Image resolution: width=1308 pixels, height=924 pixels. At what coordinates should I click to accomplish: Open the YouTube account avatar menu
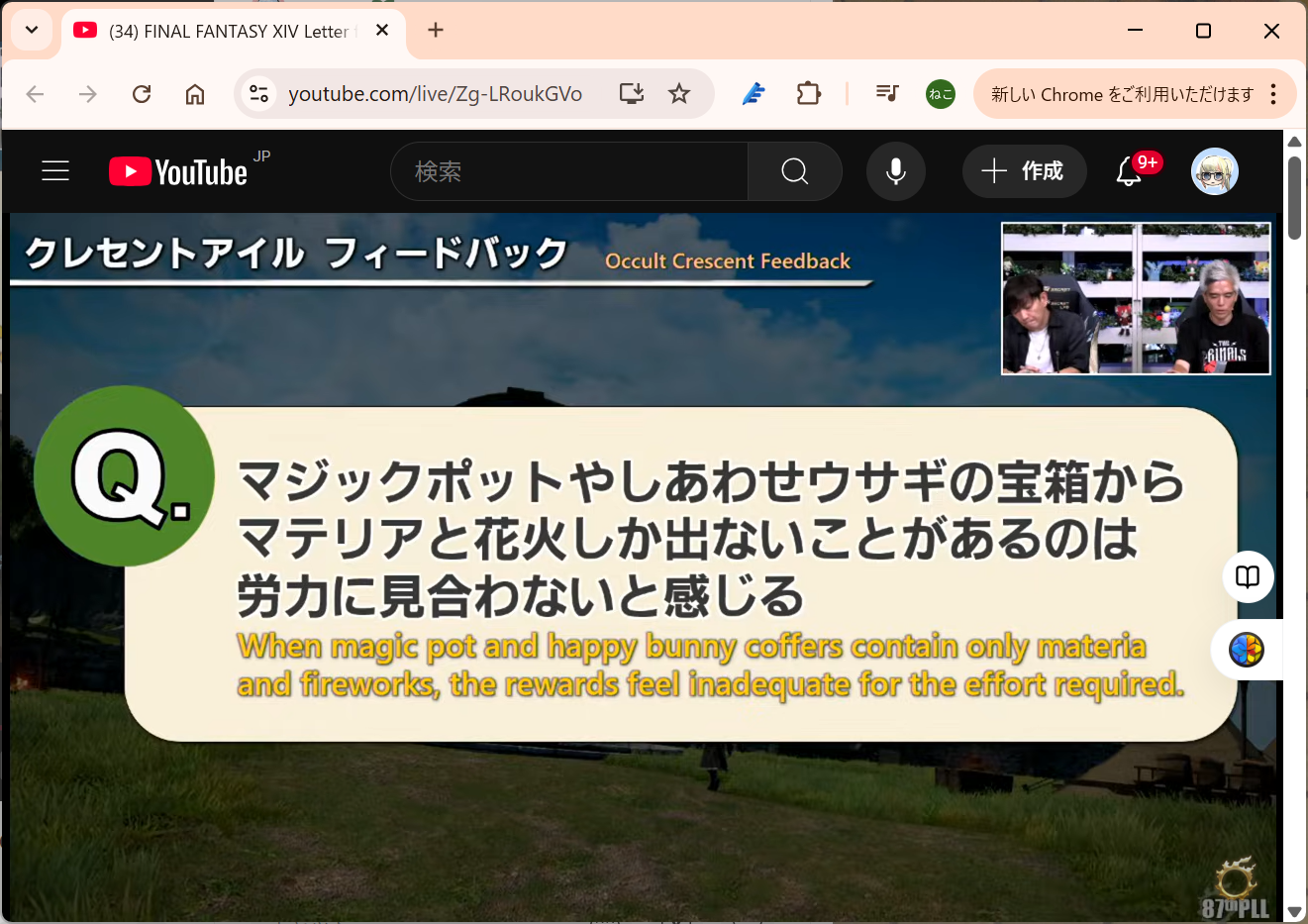1215,171
